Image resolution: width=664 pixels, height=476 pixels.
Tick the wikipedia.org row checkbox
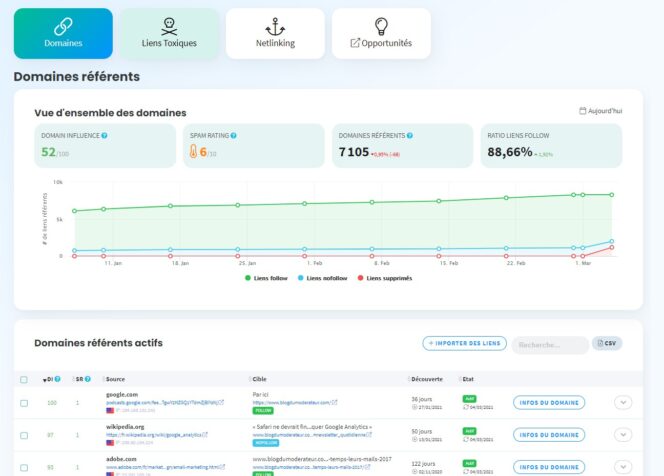(x=24, y=435)
